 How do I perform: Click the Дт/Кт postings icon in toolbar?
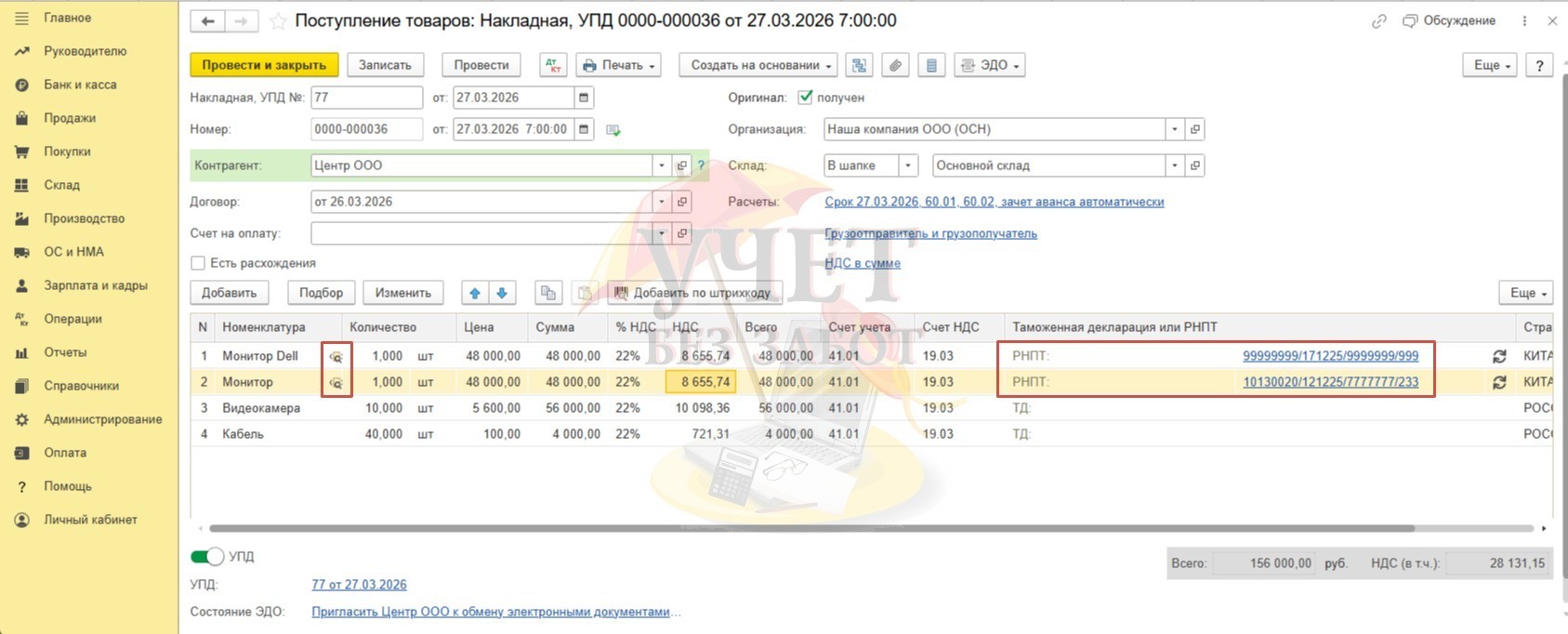553,65
